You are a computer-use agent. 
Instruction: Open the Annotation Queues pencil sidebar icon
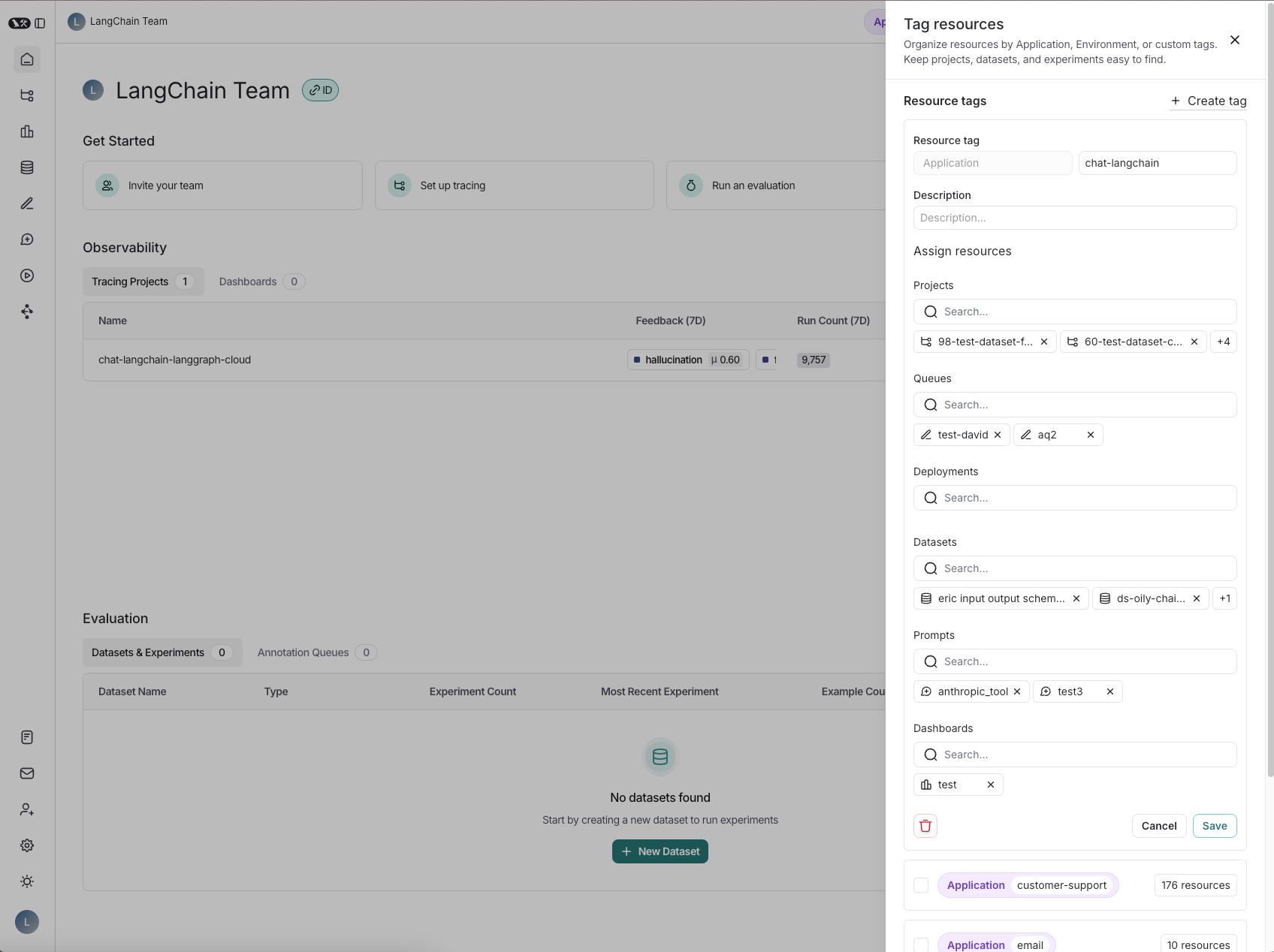27,203
